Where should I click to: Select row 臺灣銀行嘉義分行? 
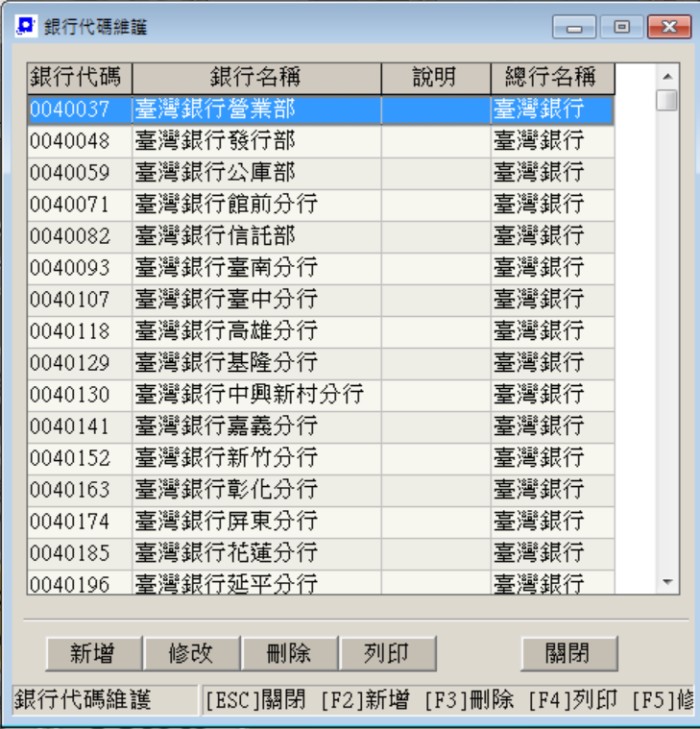tap(321, 427)
